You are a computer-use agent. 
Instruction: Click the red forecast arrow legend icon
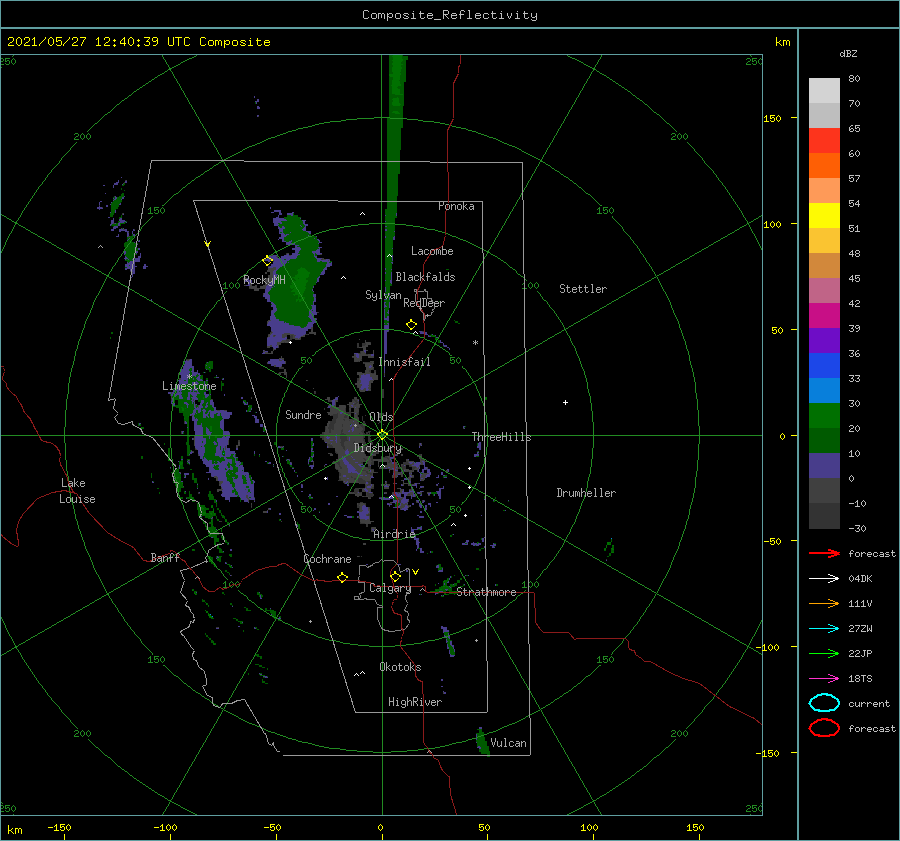pos(824,553)
